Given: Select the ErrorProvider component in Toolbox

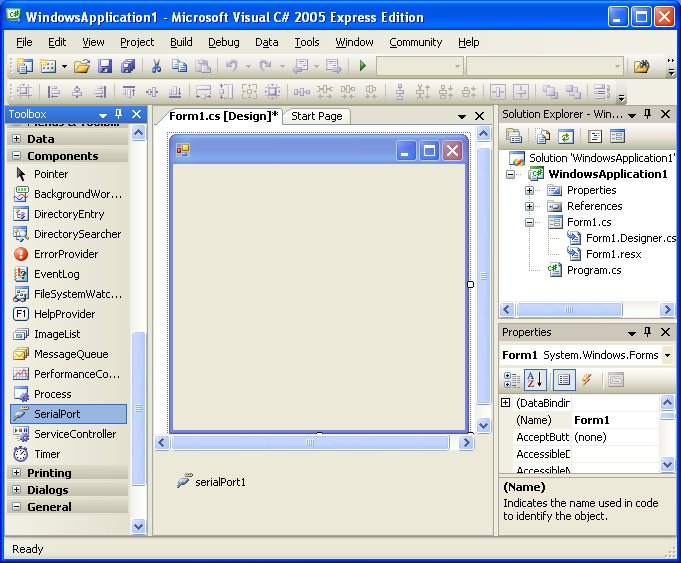Looking at the screenshot, I should (65, 254).
